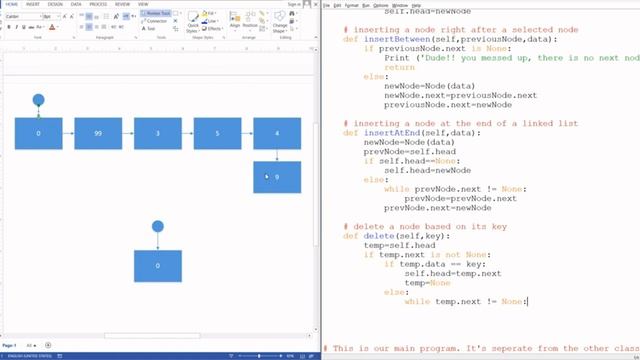The image size is (640, 360).
Task: Toggle Strikethrough formatting in Visio
Action: pyautogui.click(x=31, y=27)
